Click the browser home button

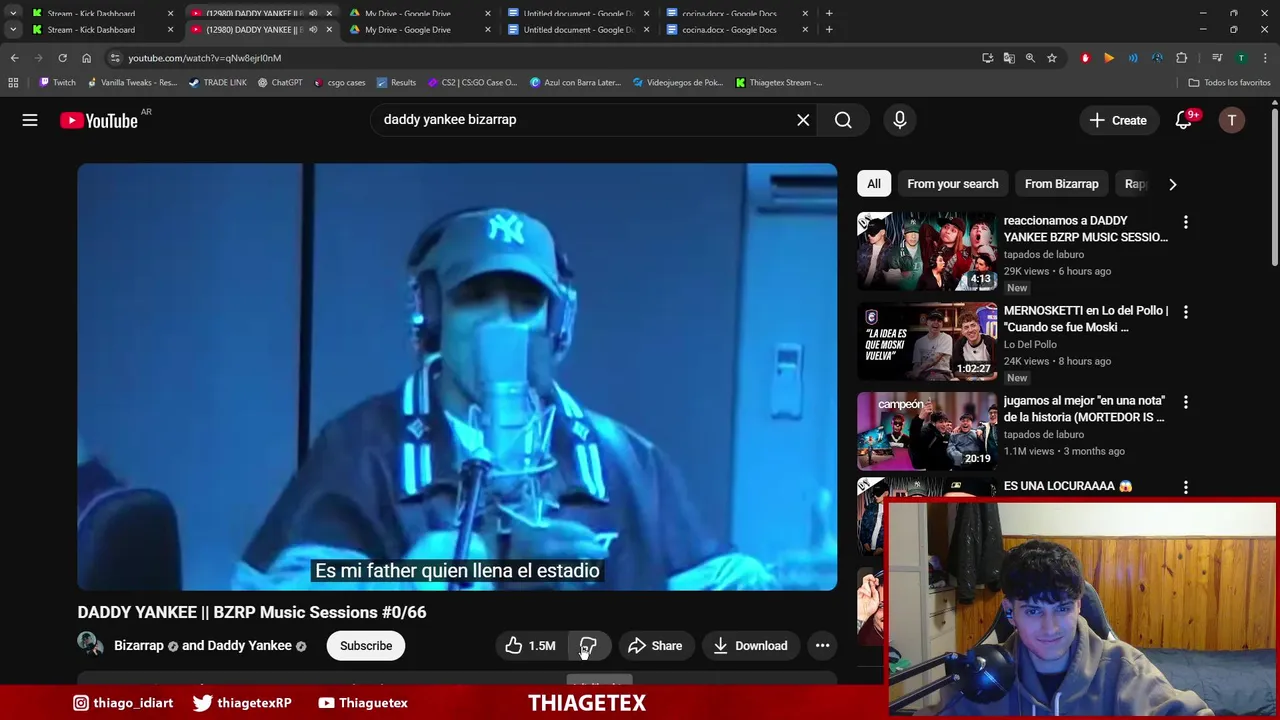pyautogui.click(x=86, y=58)
